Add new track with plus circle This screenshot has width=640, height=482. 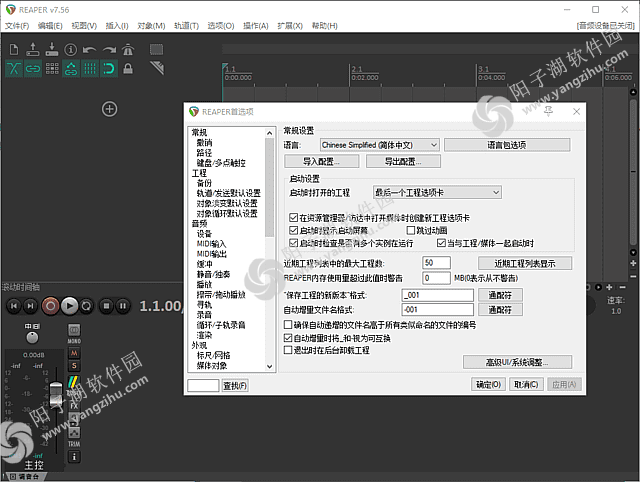tap(109, 109)
